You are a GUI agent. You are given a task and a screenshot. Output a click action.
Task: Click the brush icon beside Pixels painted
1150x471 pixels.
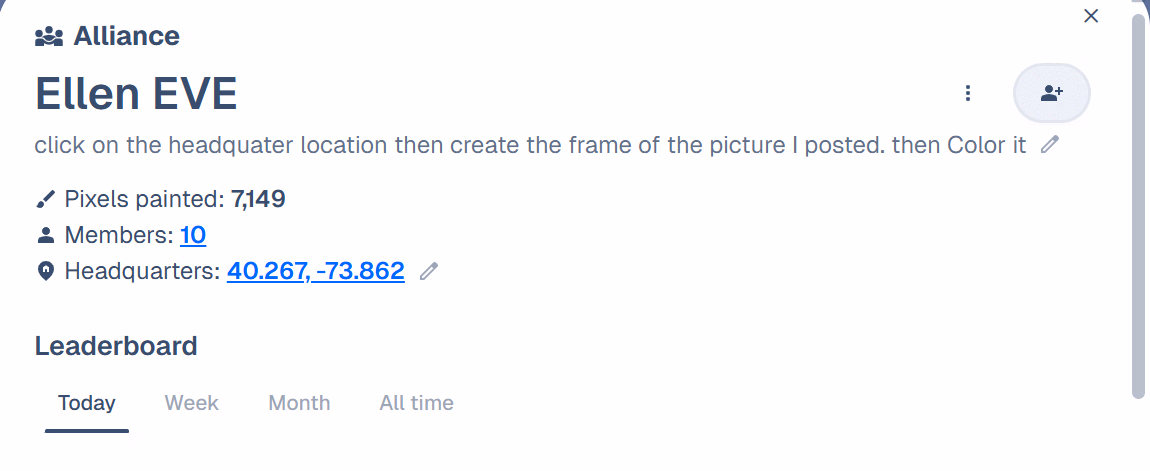(45, 199)
